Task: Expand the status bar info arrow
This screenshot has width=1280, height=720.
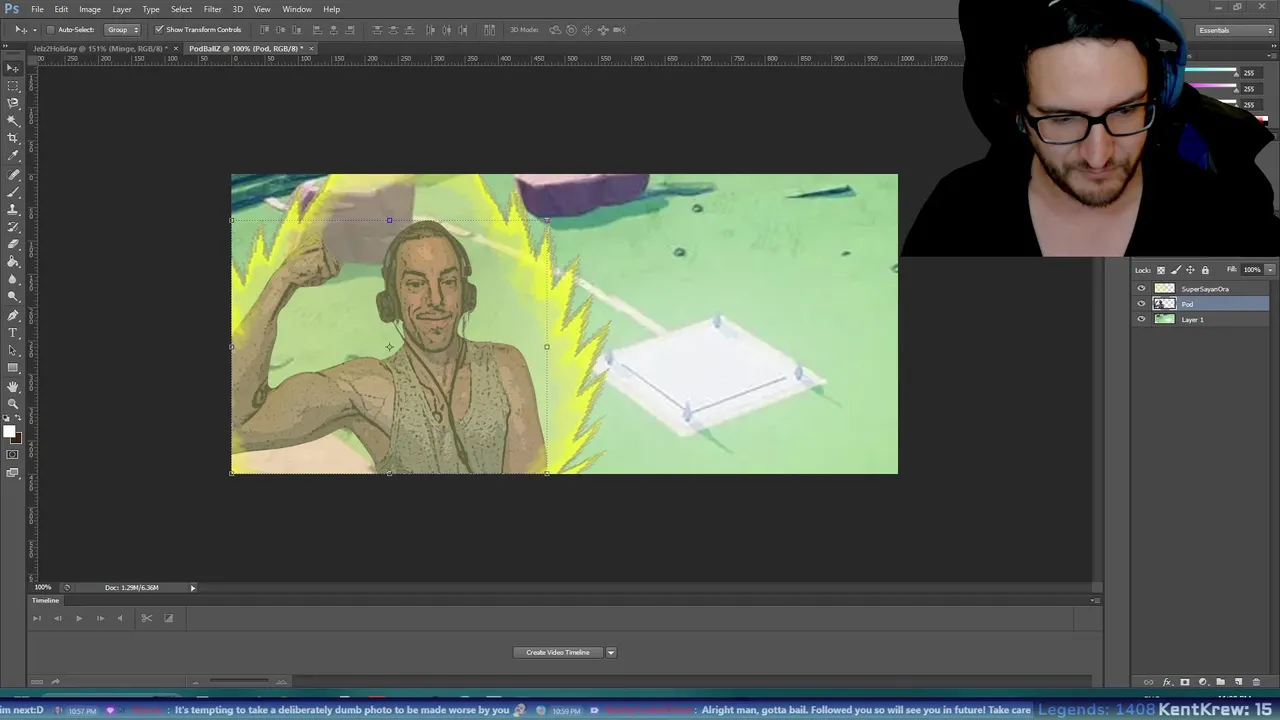Action: [x=193, y=588]
